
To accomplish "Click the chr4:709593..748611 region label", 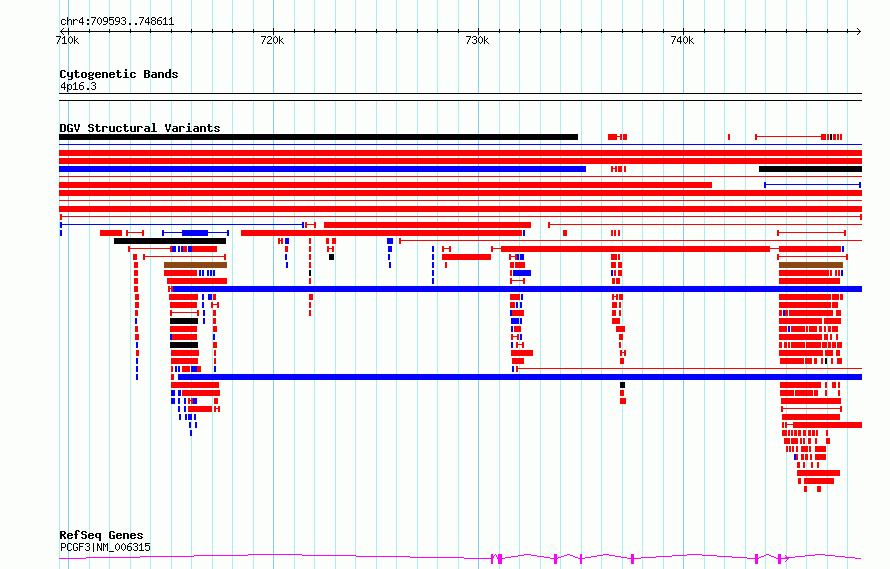I will (x=117, y=22).
